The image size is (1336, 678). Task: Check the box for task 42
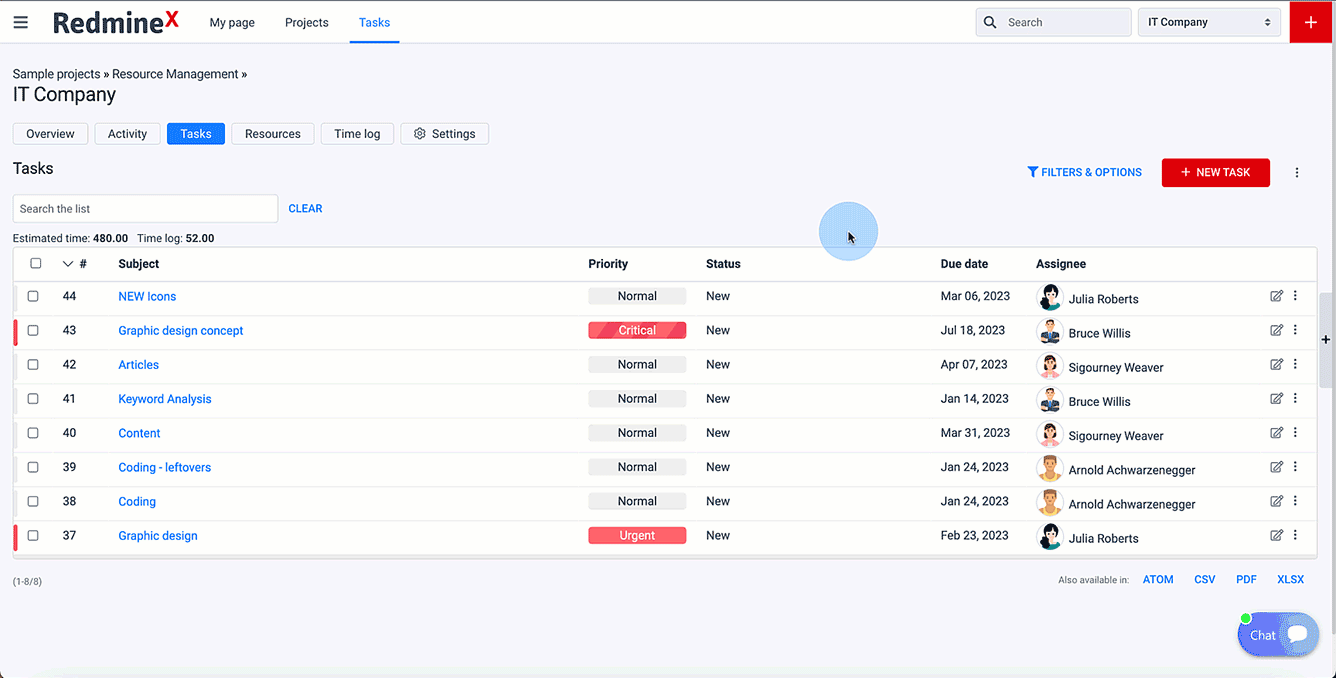pyautogui.click(x=33, y=364)
